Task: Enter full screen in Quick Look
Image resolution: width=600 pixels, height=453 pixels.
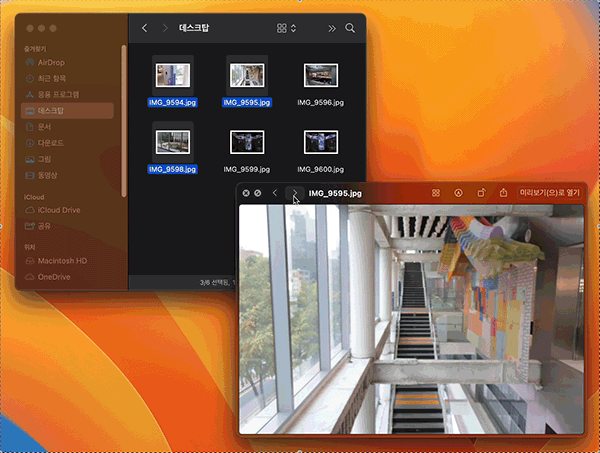Action: [258, 193]
